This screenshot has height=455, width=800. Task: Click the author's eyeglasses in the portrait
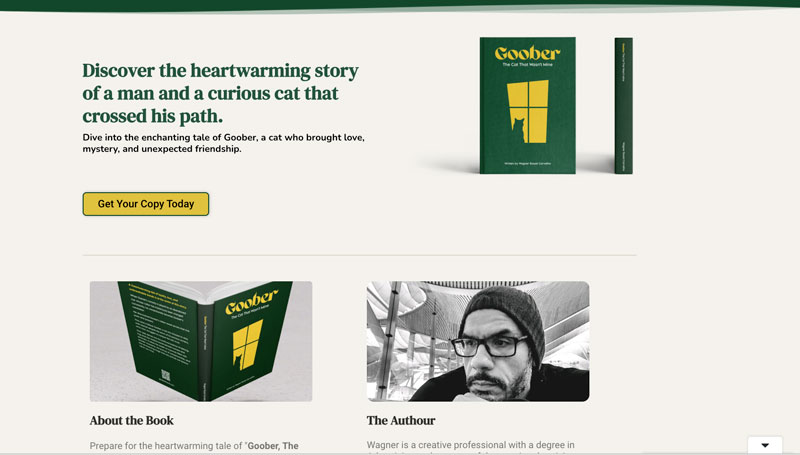489,346
